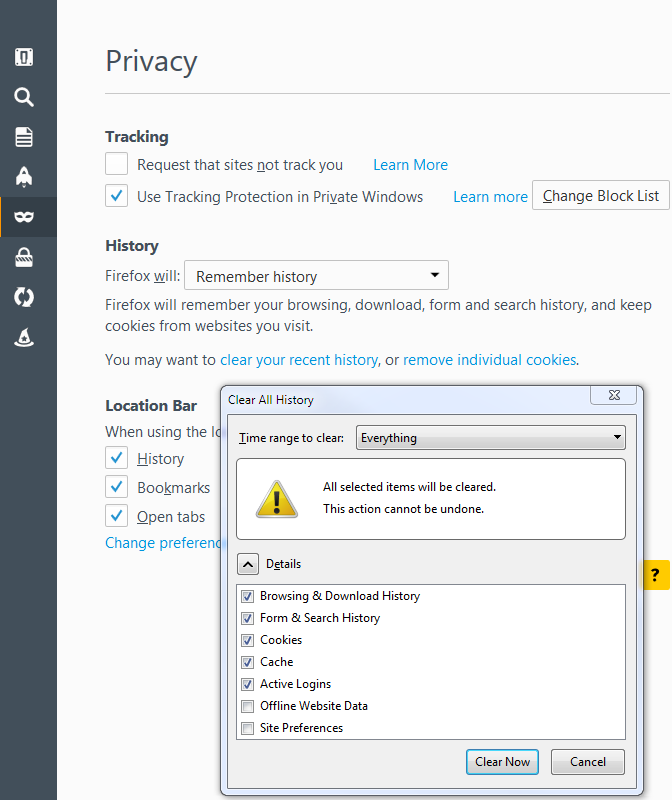Open the 'Firefox will' history dropdown

316,276
